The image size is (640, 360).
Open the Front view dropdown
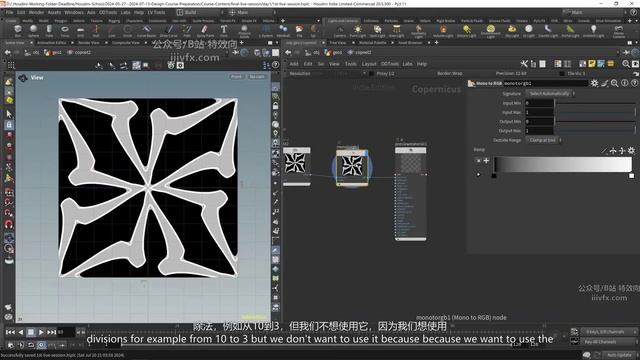click(x=237, y=77)
